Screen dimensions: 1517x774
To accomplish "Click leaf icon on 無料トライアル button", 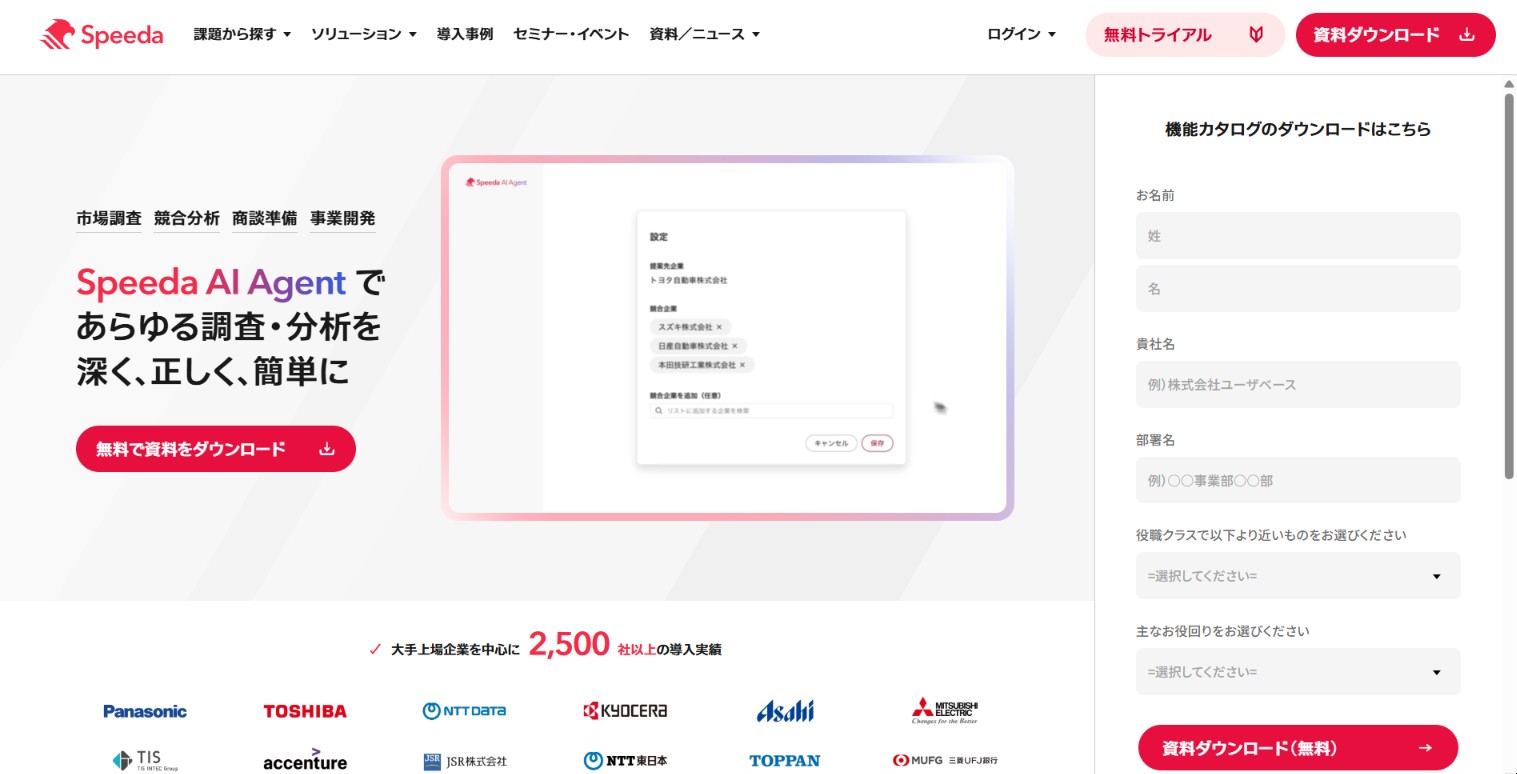I will [1256, 35].
